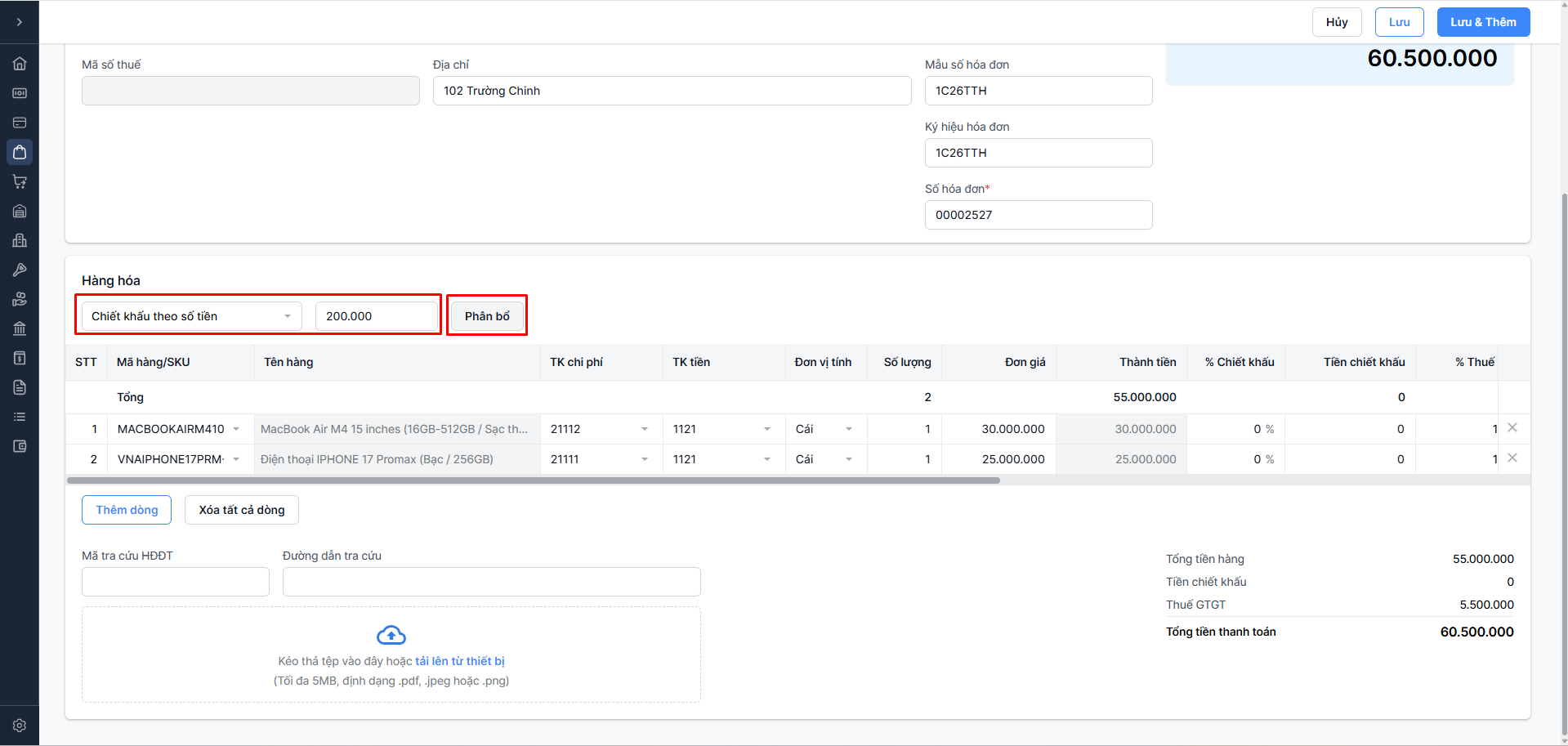Open the wallet icon in the sidebar

point(20,446)
